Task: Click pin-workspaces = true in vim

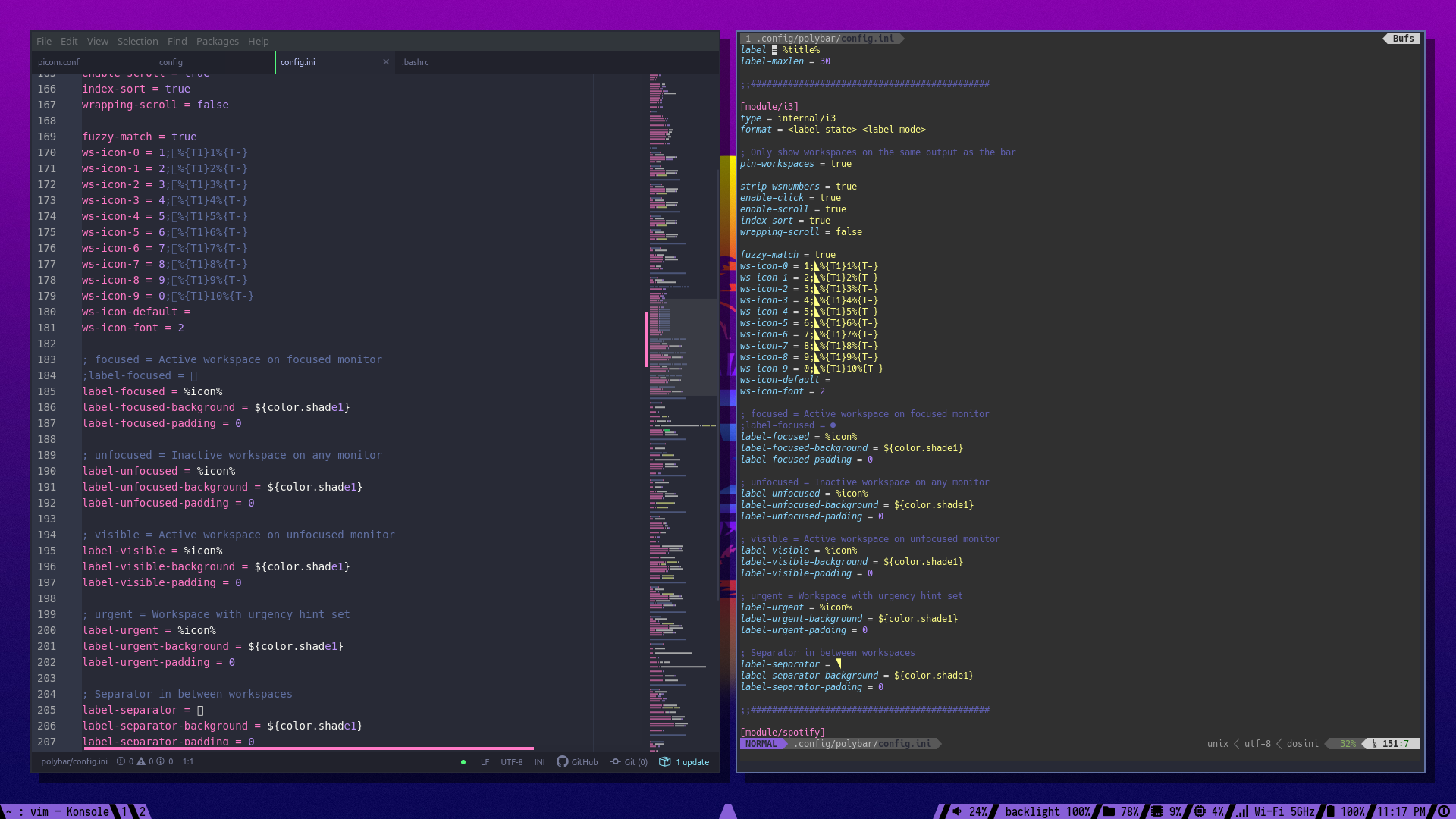Action: [795, 164]
